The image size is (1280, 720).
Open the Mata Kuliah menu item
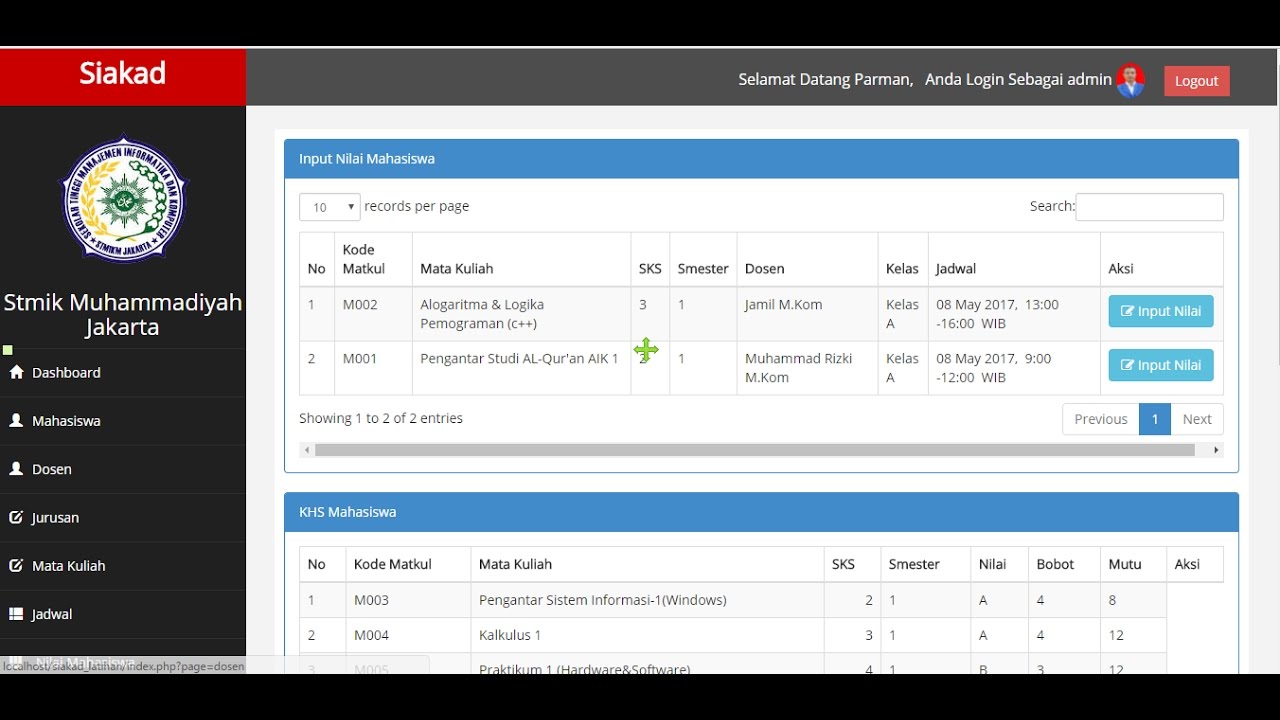pyautogui.click(x=123, y=565)
